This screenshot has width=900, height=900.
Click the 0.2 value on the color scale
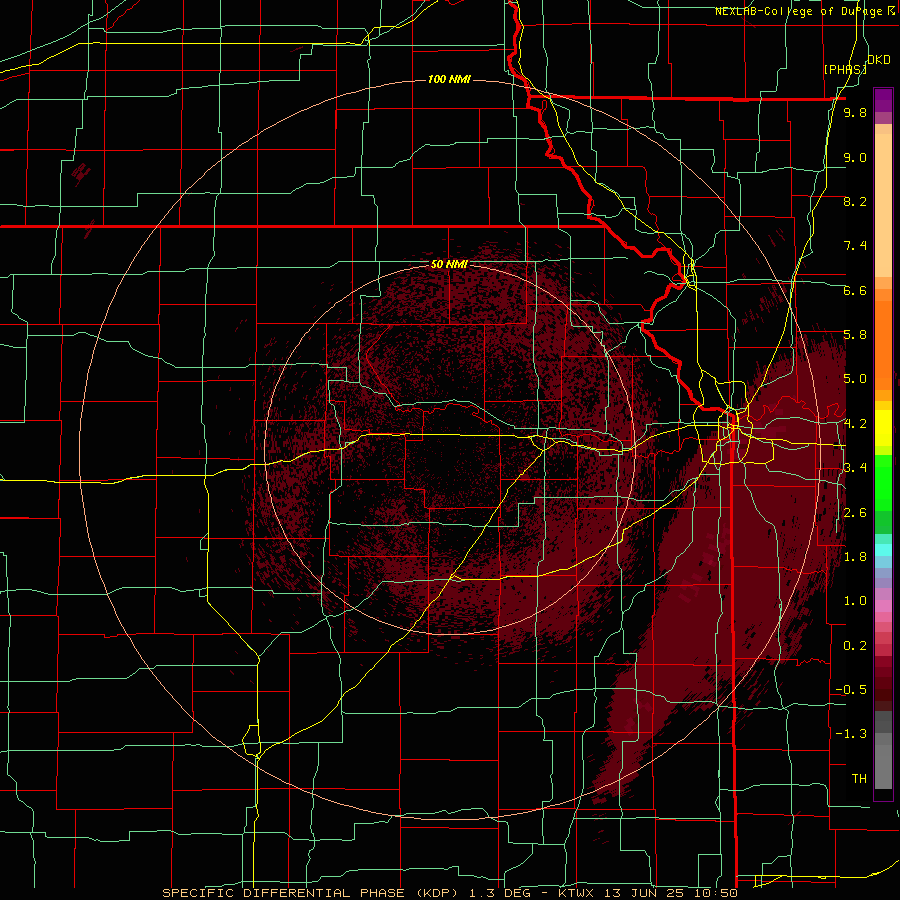tap(855, 646)
